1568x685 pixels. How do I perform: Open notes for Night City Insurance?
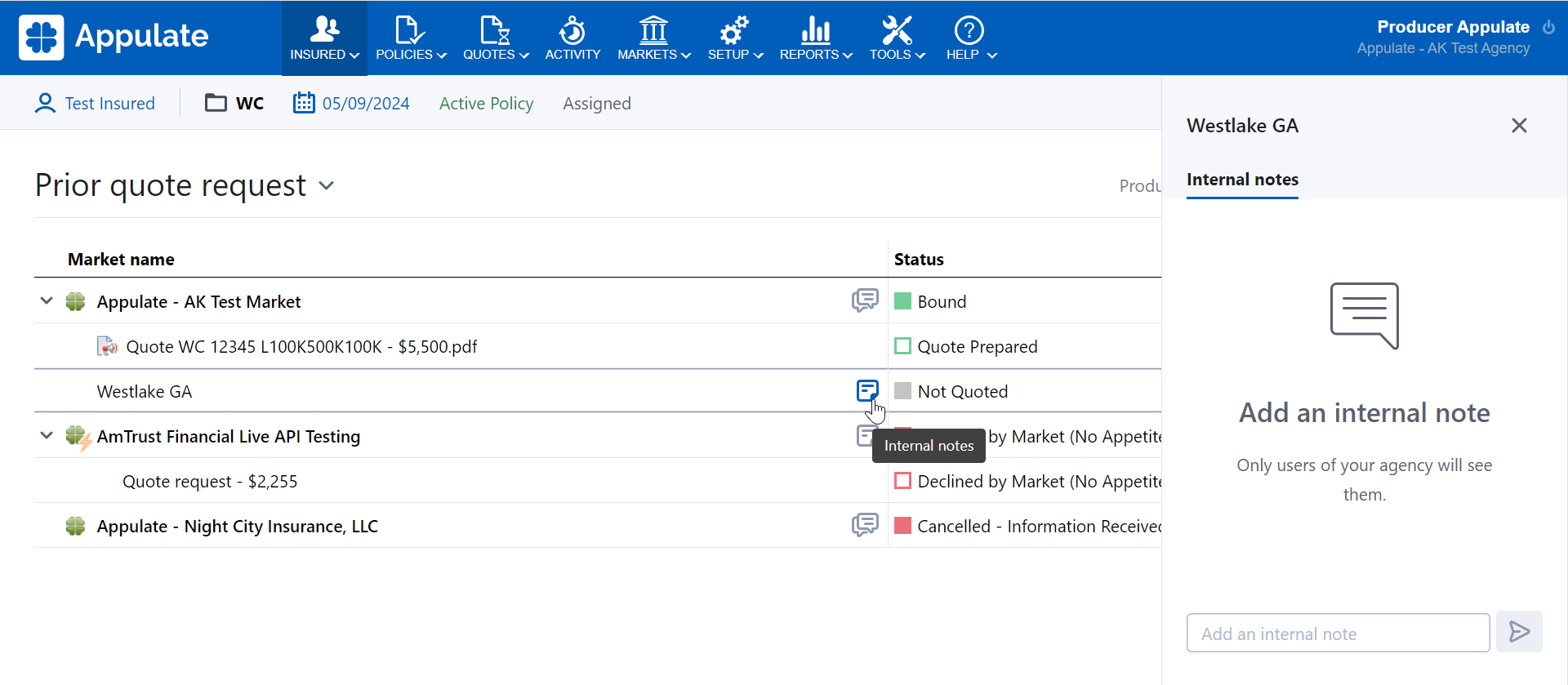865,525
